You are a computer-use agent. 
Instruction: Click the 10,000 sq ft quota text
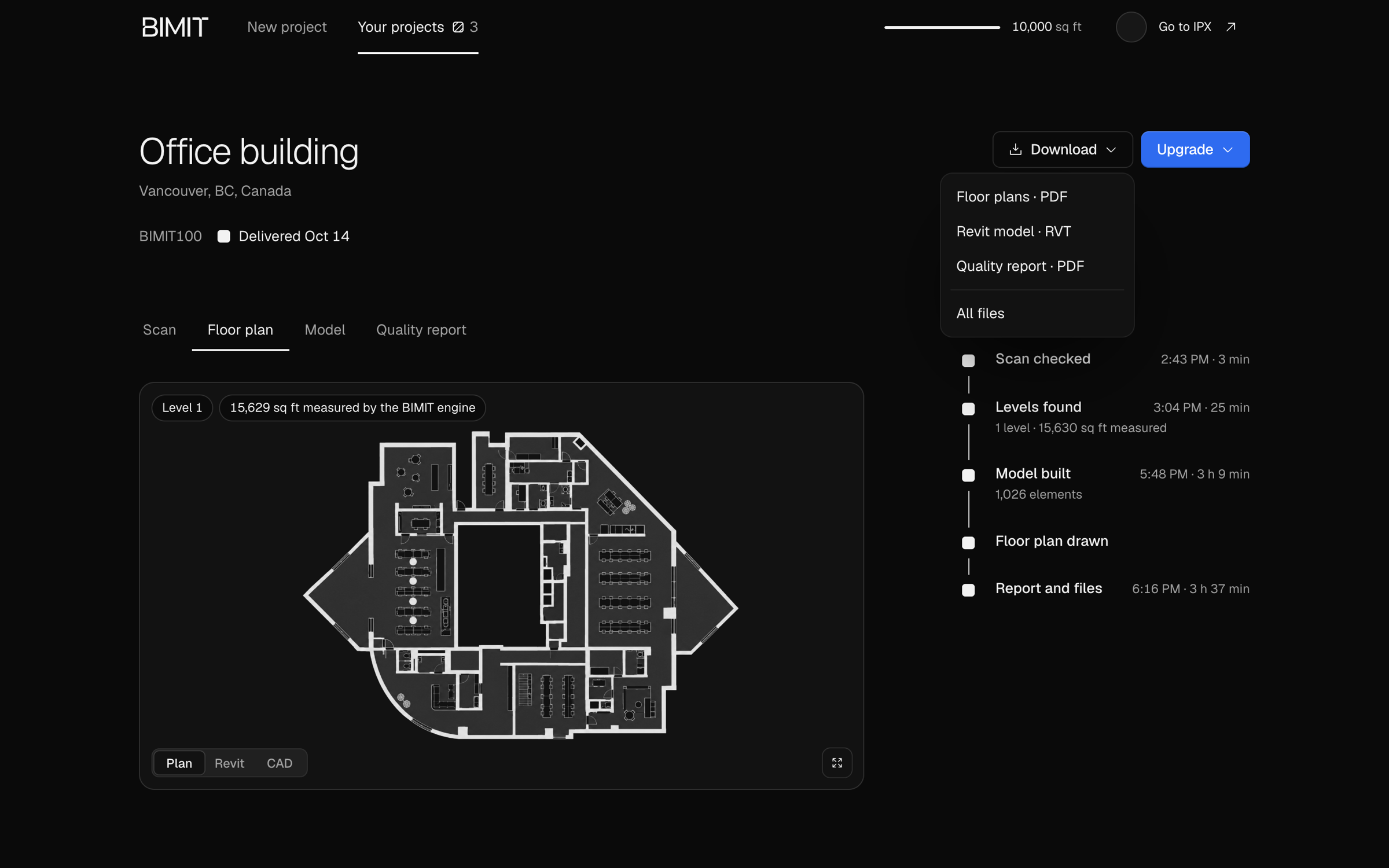tap(1046, 27)
